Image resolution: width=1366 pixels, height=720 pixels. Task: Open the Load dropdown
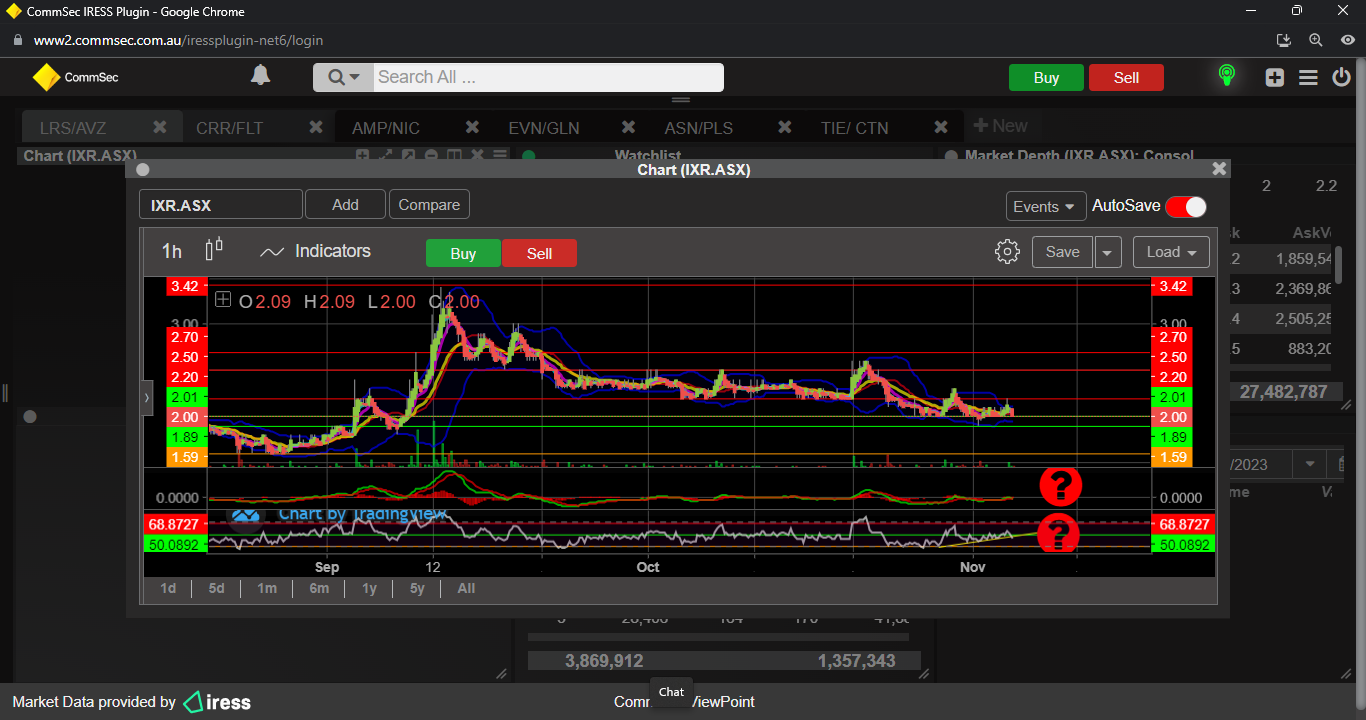[1171, 252]
